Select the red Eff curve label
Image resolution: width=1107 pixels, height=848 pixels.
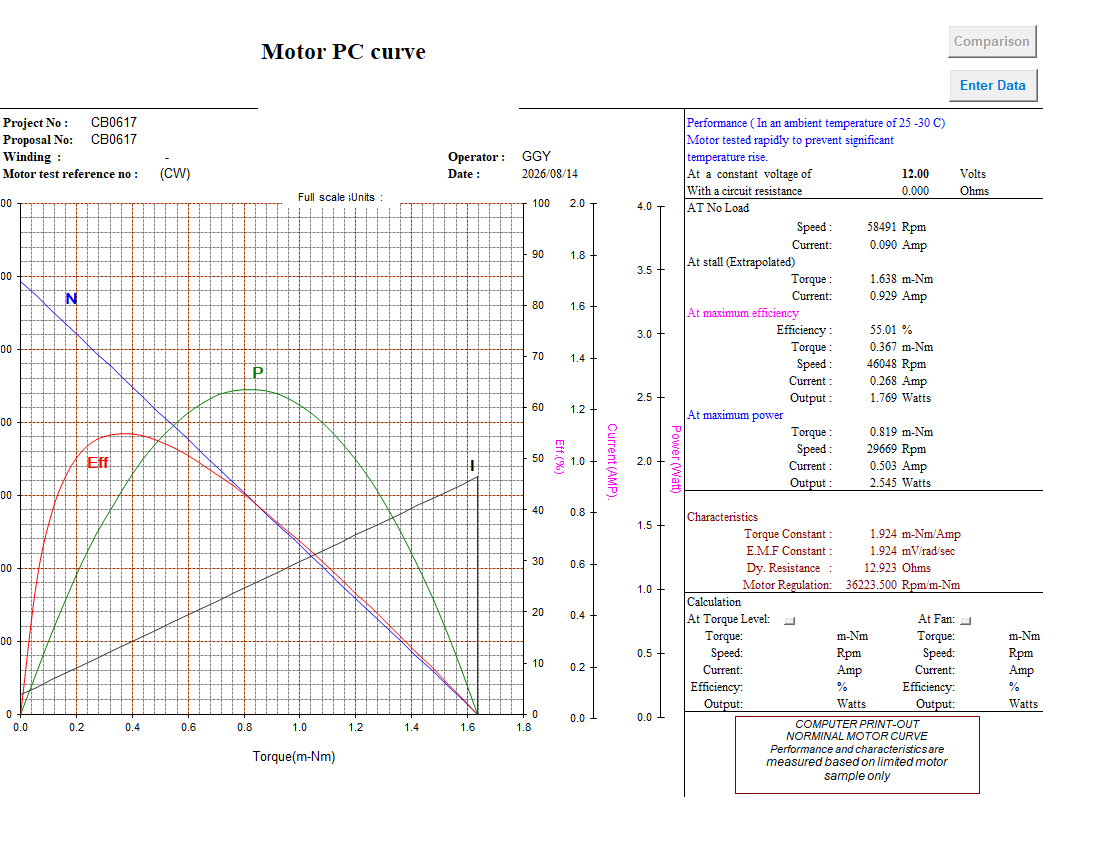[97, 462]
